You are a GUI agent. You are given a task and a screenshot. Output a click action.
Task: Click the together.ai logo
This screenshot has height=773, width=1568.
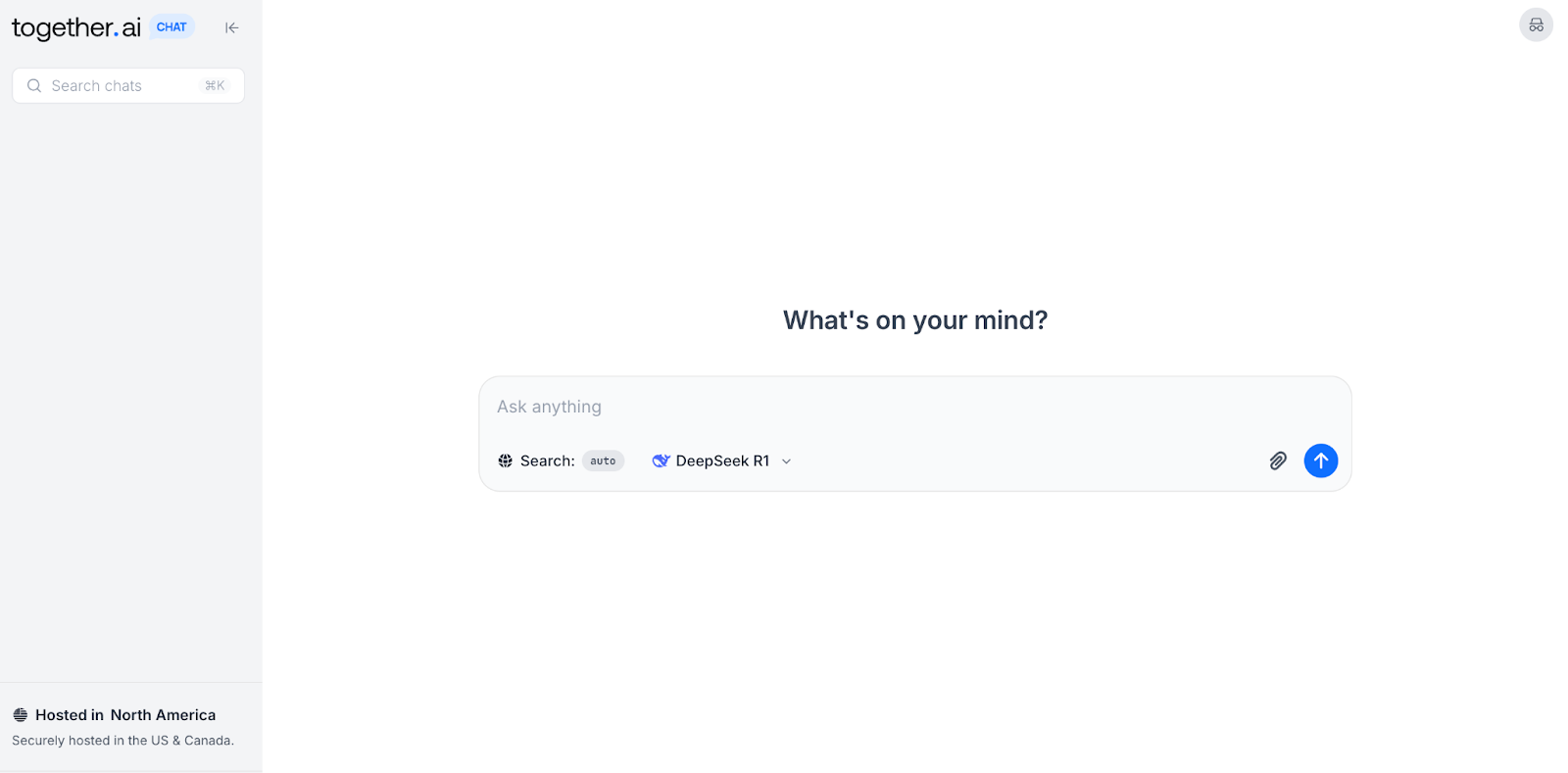point(76,27)
